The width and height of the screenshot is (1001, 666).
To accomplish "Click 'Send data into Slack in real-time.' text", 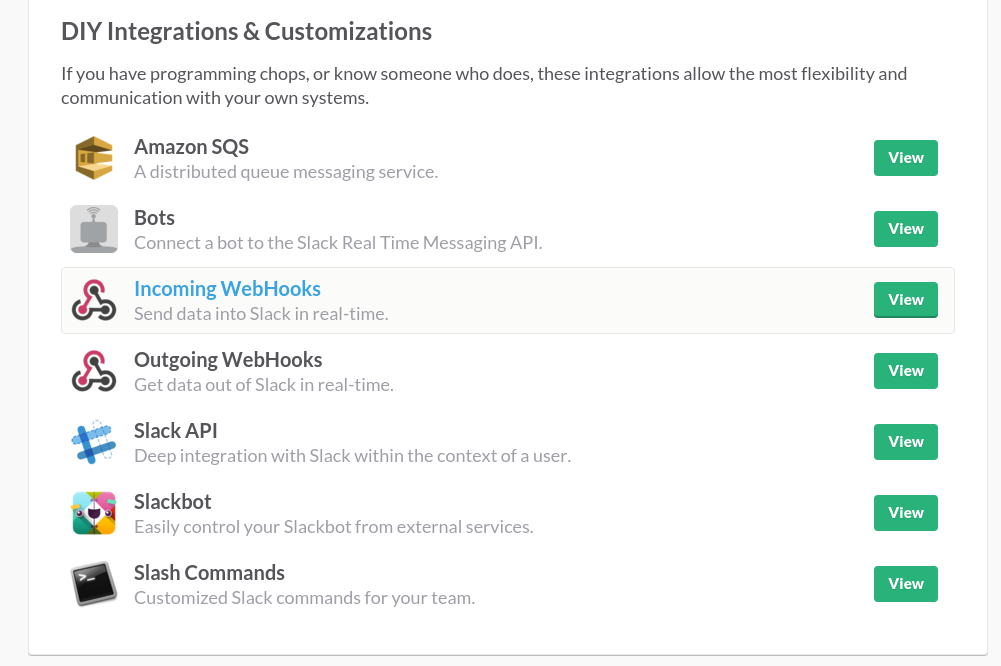I will click(x=261, y=314).
